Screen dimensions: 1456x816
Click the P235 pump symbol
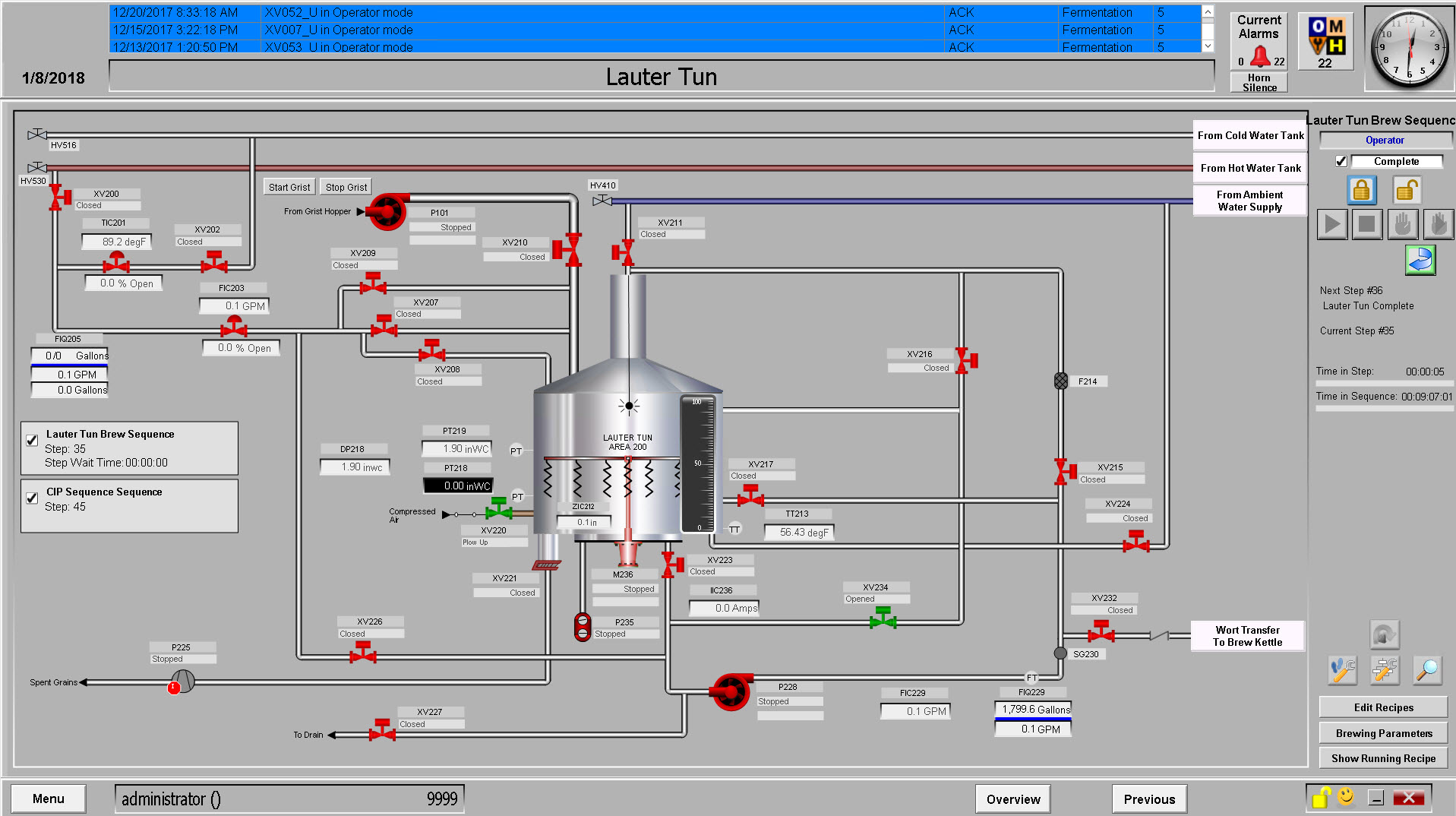coord(583,627)
